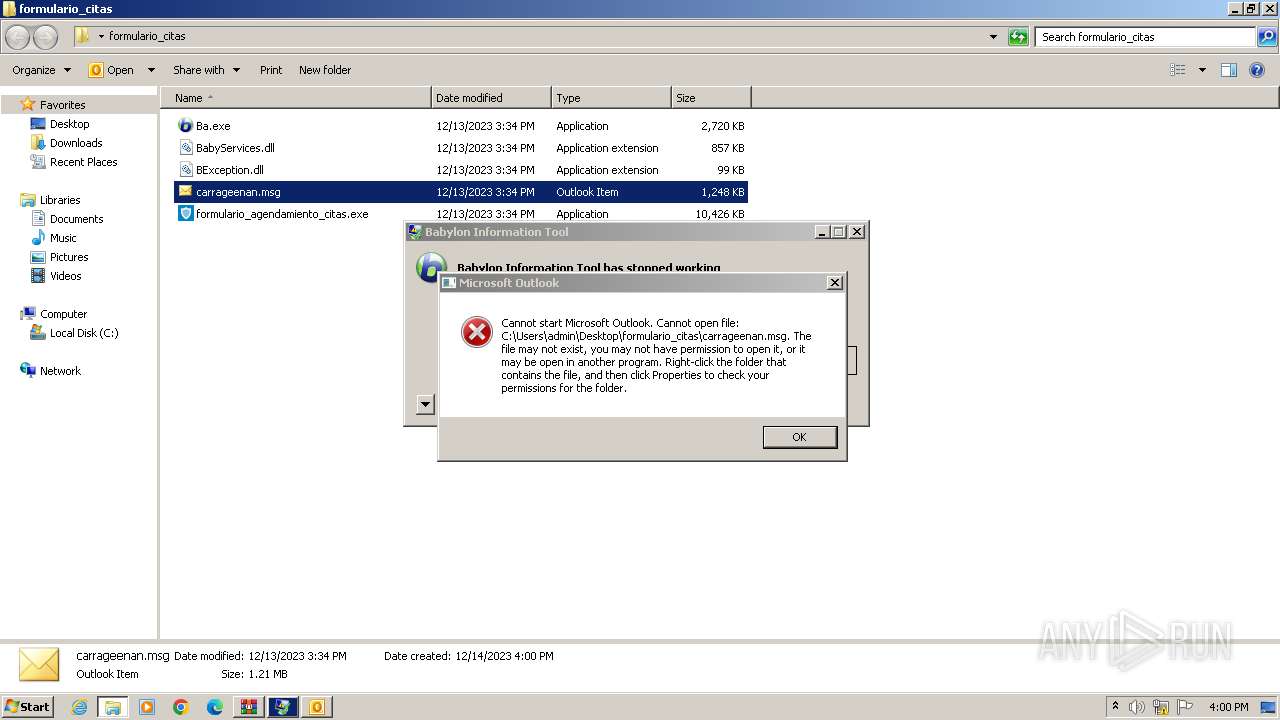Launch Microsoft Edge from taskbar
This screenshot has width=1280, height=720.
pyautogui.click(x=215, y=707)
